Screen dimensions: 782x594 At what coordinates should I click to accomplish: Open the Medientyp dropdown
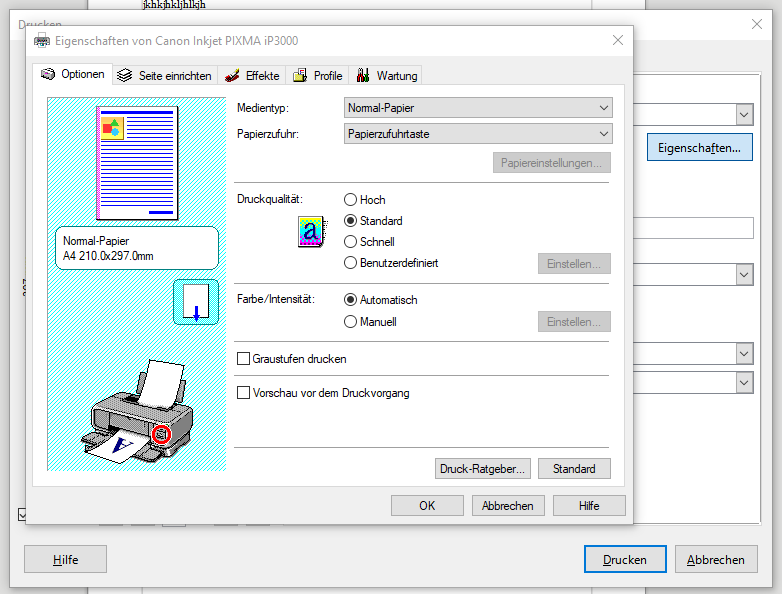[478, 108]
